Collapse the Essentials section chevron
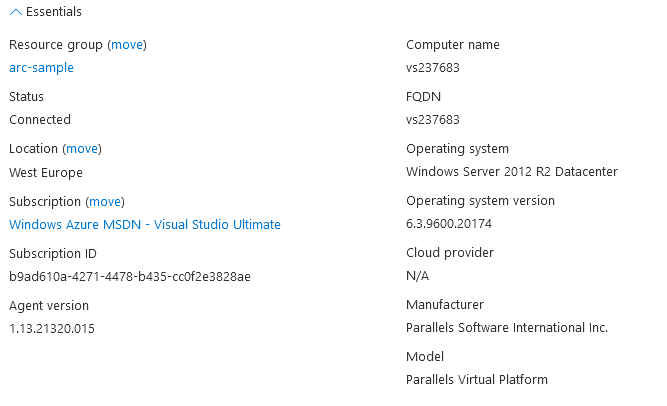Screen dimensions: 667x406 pyautogui.click(x=15, y=12)
